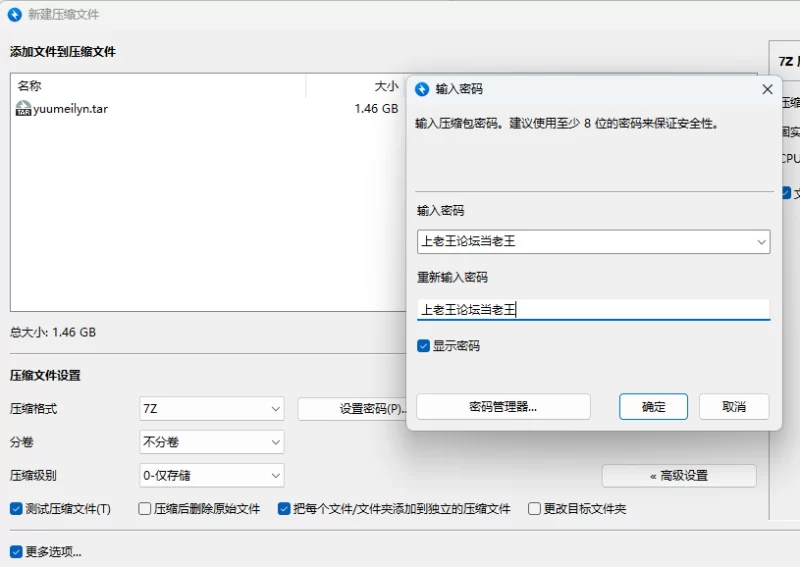Image resolution: width=800 pixels, height=567 pixels.
Task: Click 确定 to confirm password
Action: tap(654, 407)
